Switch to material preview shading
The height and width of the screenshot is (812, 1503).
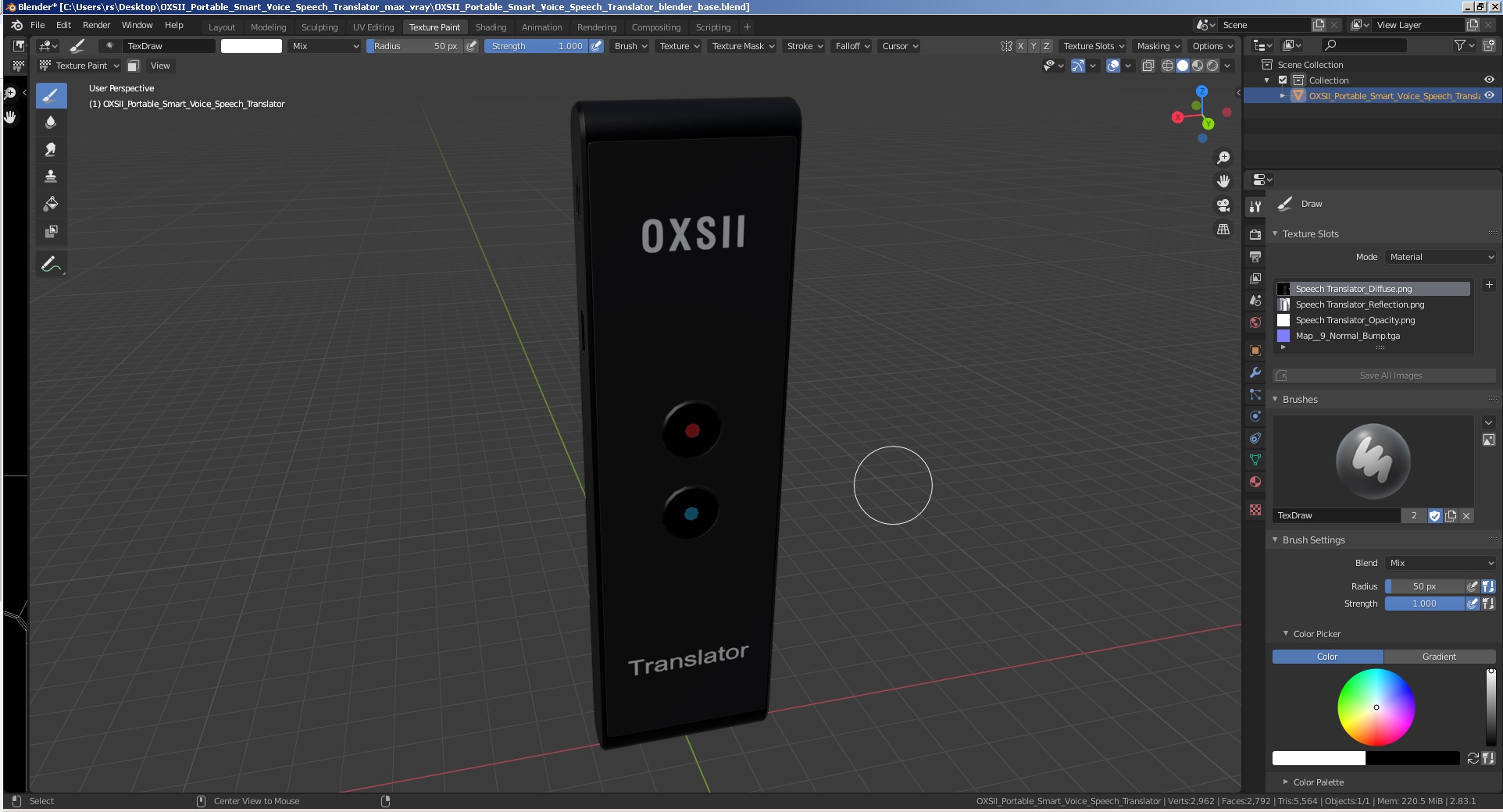pos(1198,66)
